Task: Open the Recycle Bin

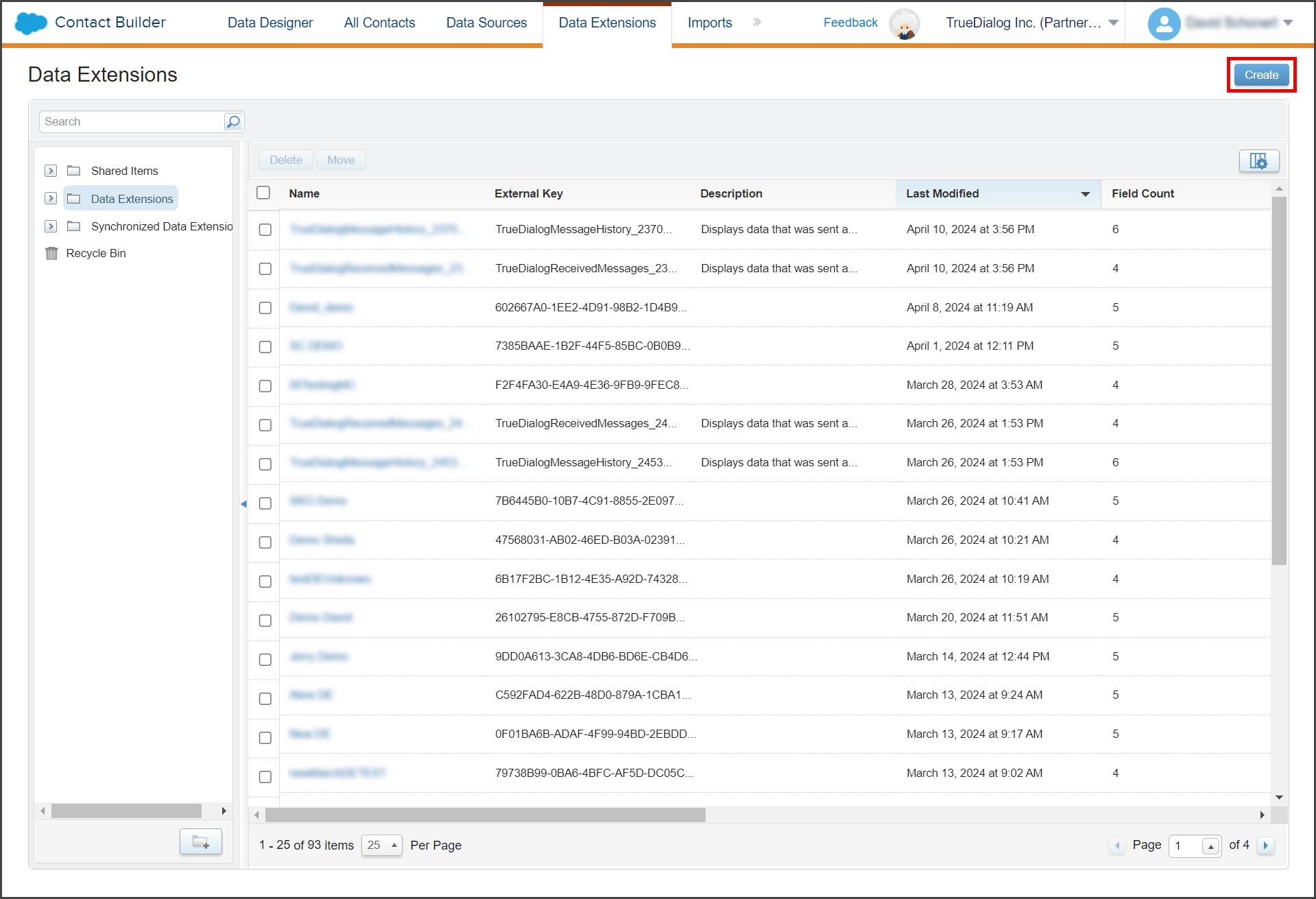Action: coord(86,253)
